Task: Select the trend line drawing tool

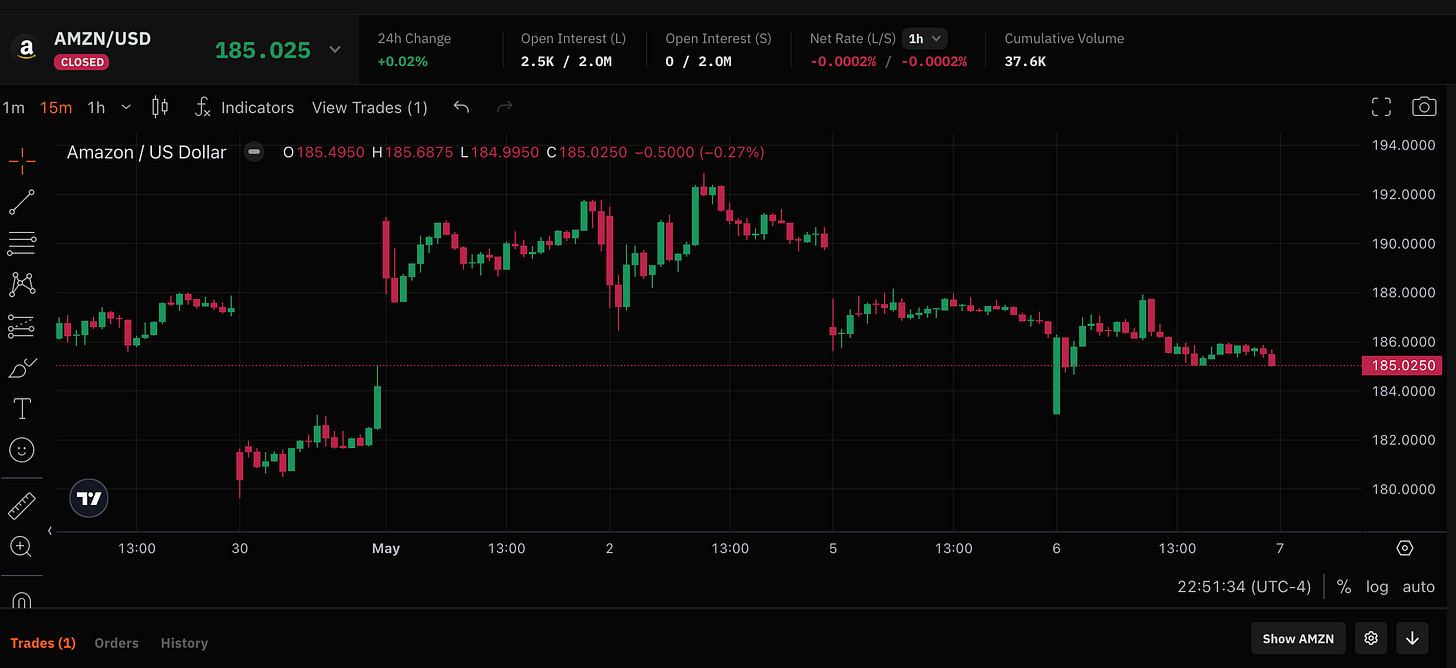Action: coord(22,202)
